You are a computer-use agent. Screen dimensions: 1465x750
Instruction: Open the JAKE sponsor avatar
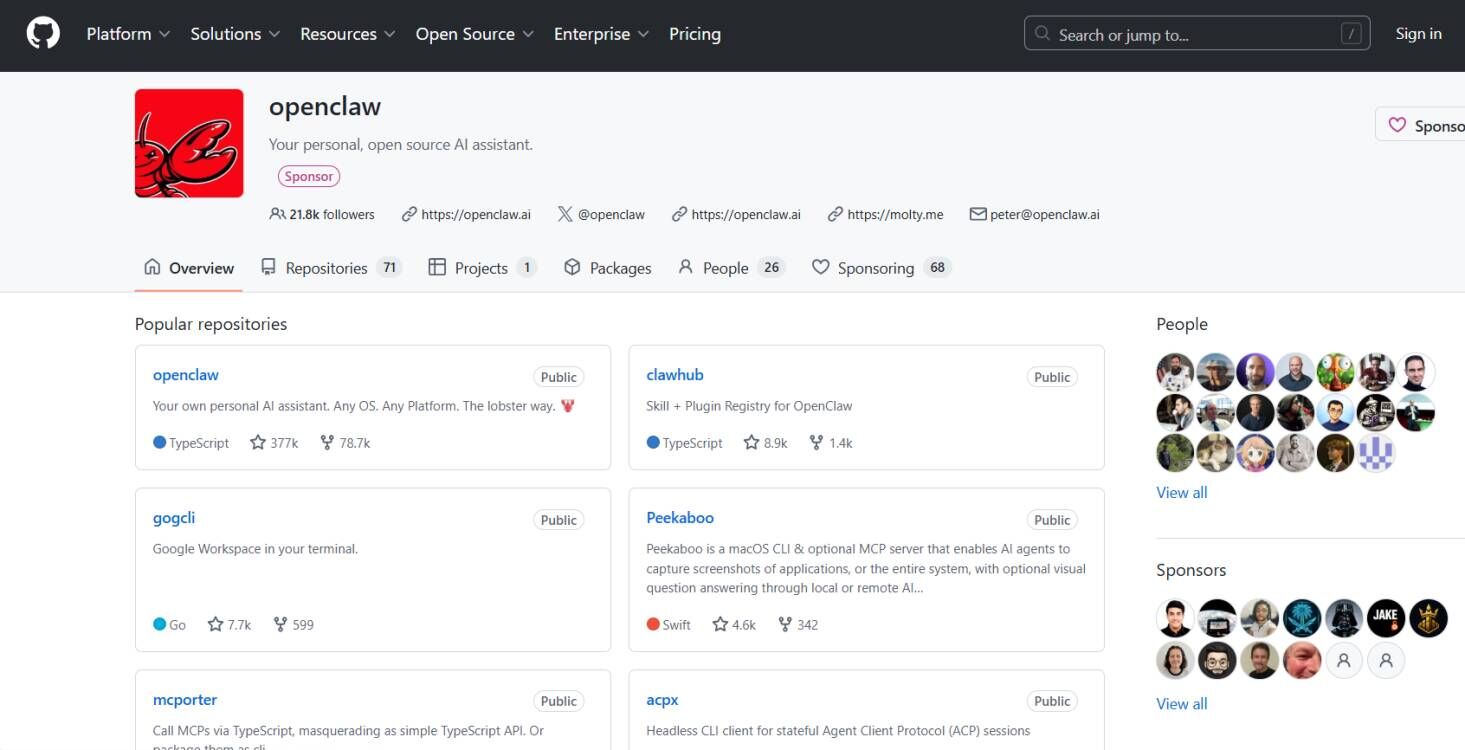(1386, 618)
